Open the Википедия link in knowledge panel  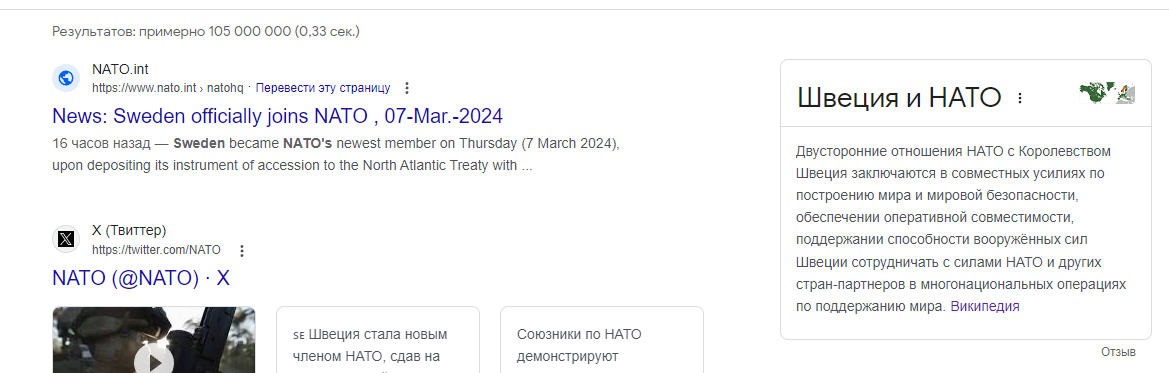coord(985,306)
